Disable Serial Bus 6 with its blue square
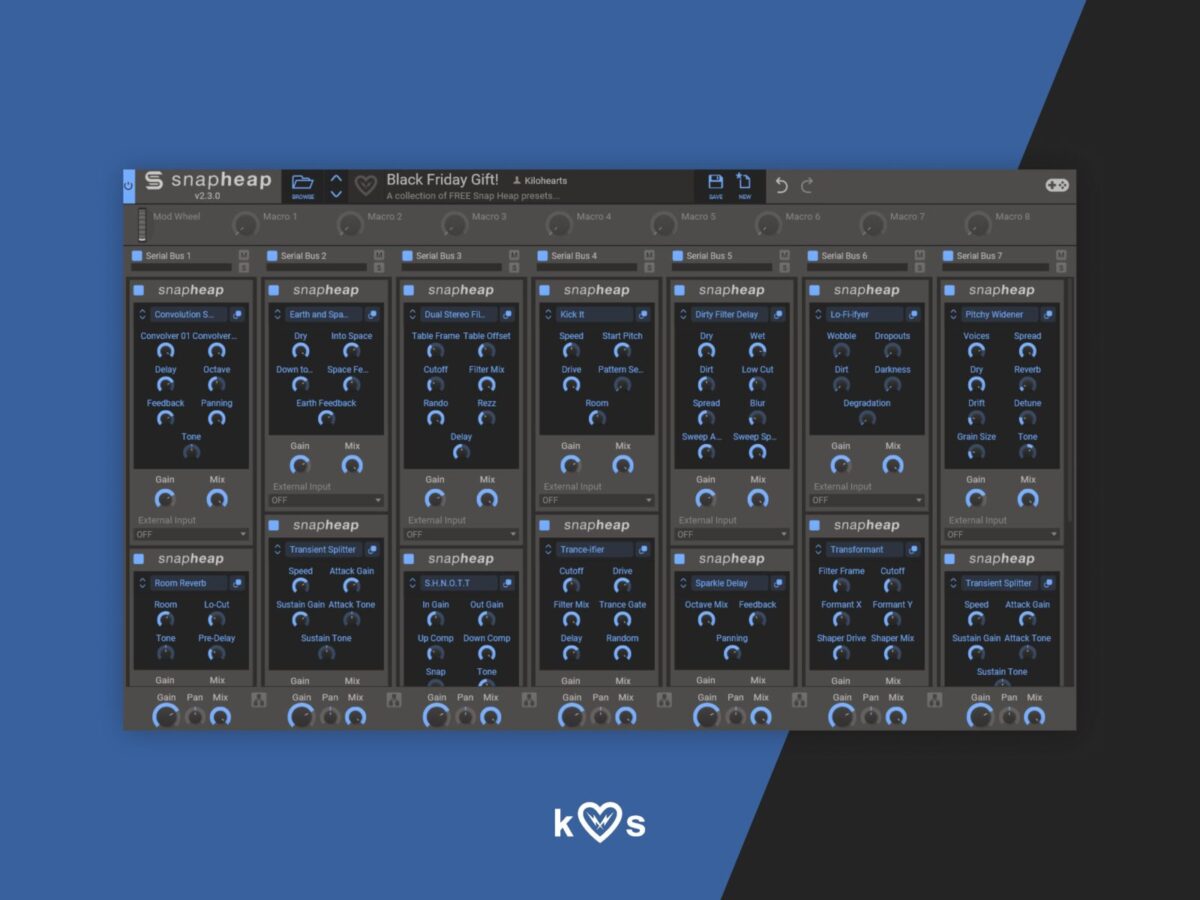This screenshot has width=1200, height=900. click(813, 256)
